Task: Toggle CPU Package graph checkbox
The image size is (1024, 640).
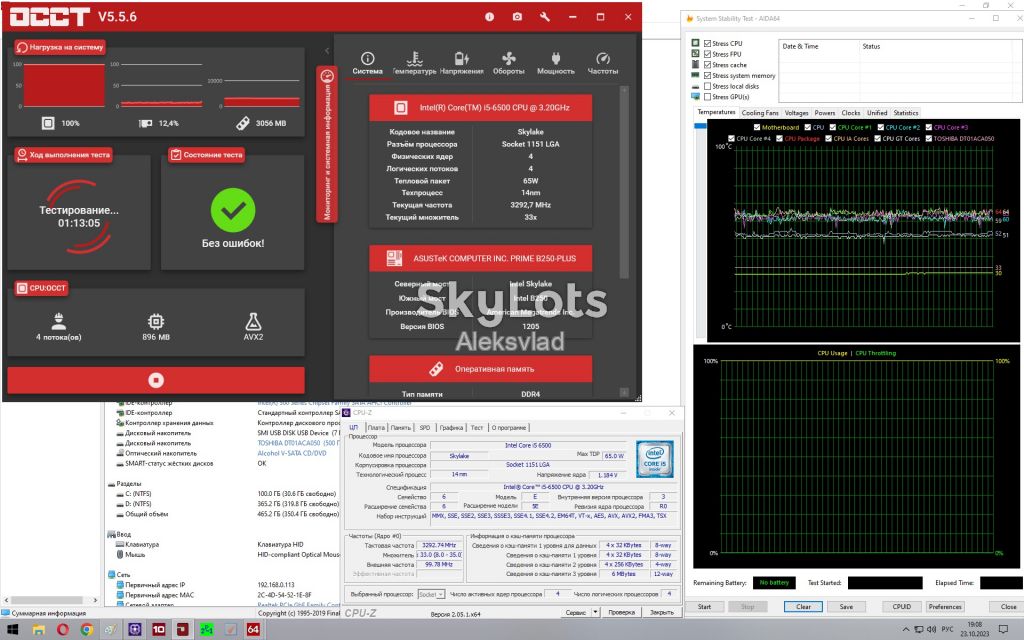Action: click(x=779, y=138)
